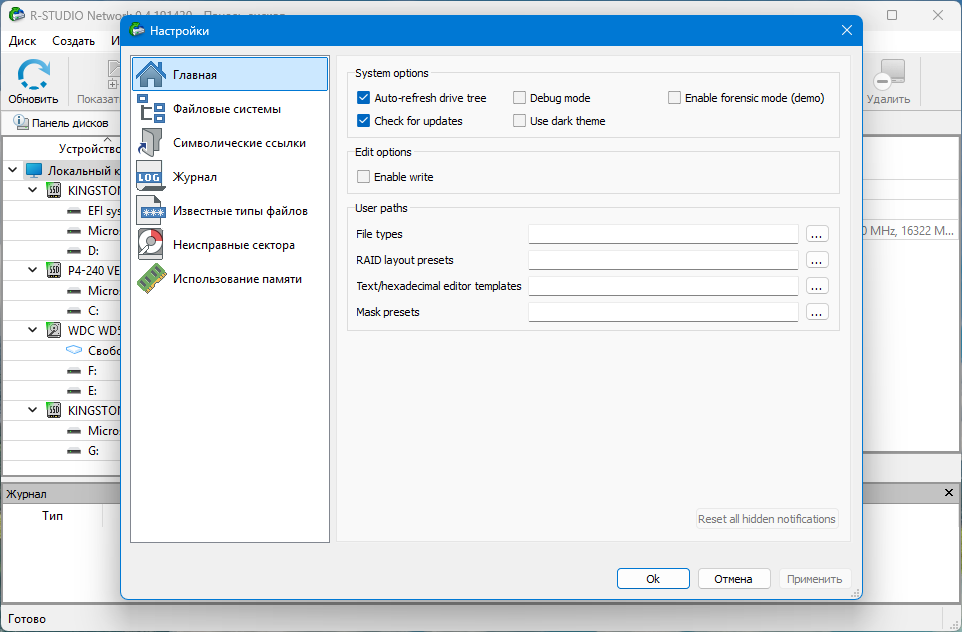This screenshot has width=962, height=632.
Task: Turn on the Debug mode checkbox
Action: pyautogui.click(x=519, y=98)
